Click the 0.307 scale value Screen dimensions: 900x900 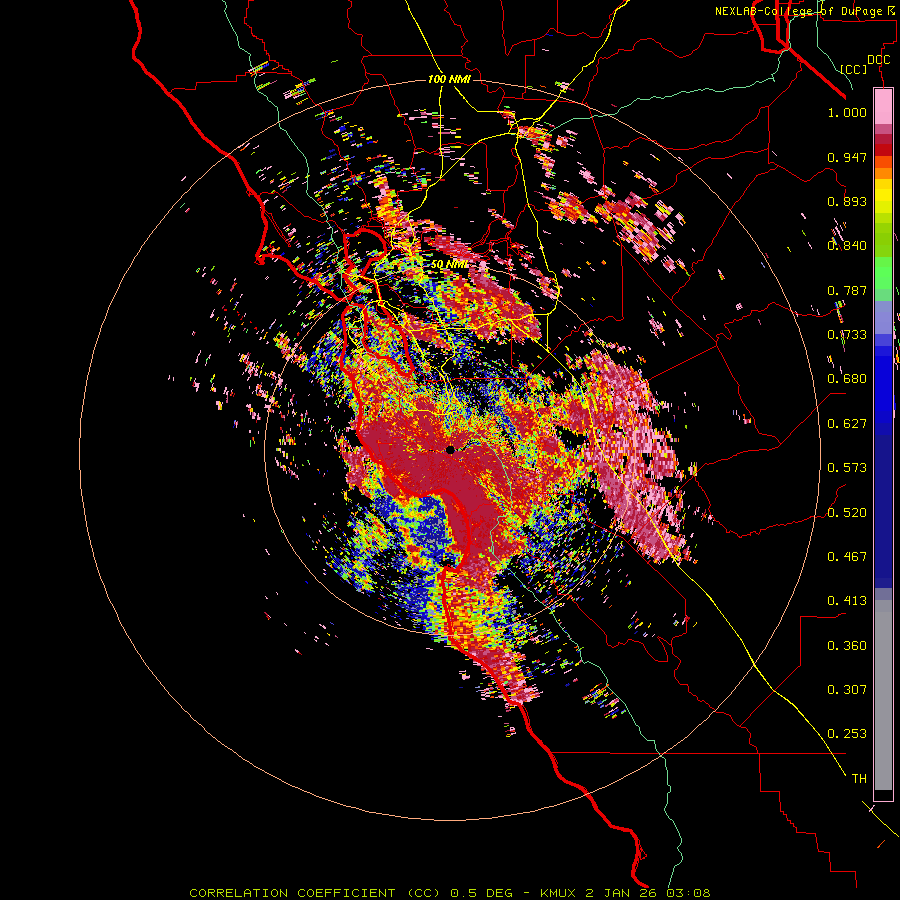point(847,690)
